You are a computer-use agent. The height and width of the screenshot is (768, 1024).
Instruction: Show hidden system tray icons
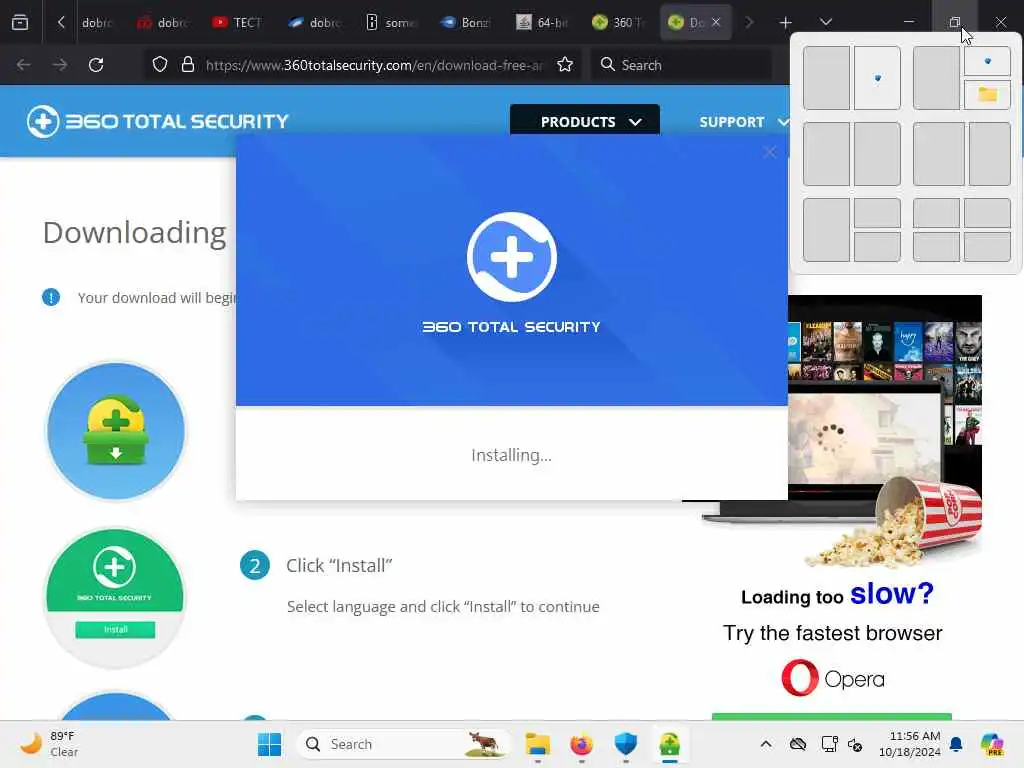coord(766,744)
